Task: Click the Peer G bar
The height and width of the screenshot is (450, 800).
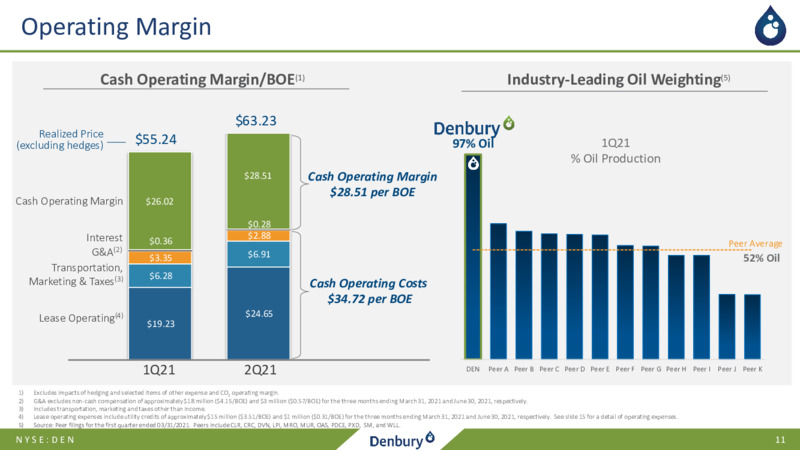Action: point(651,303)
